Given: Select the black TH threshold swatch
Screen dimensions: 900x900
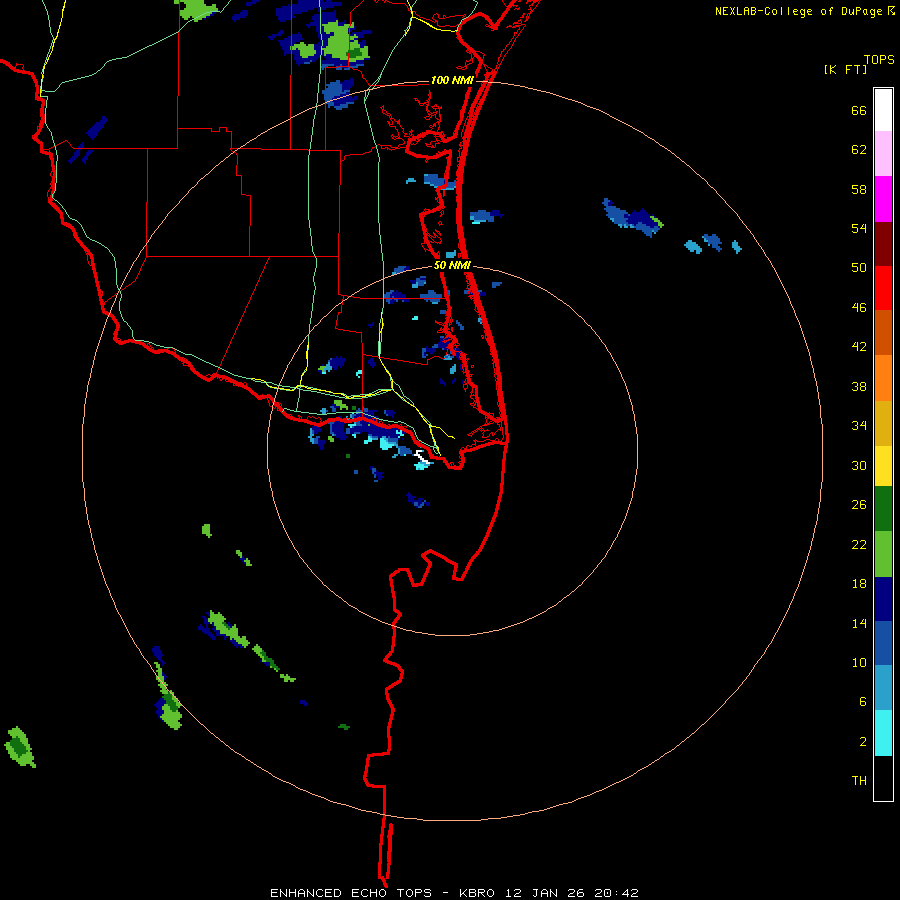Looking at the screenshot, I should (x=883, y=778).
